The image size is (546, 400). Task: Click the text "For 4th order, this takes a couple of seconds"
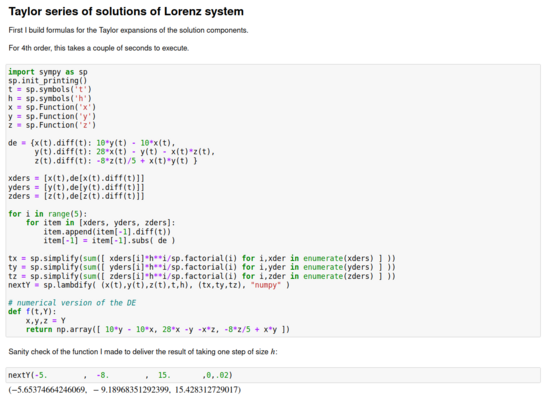coord(99,48)
